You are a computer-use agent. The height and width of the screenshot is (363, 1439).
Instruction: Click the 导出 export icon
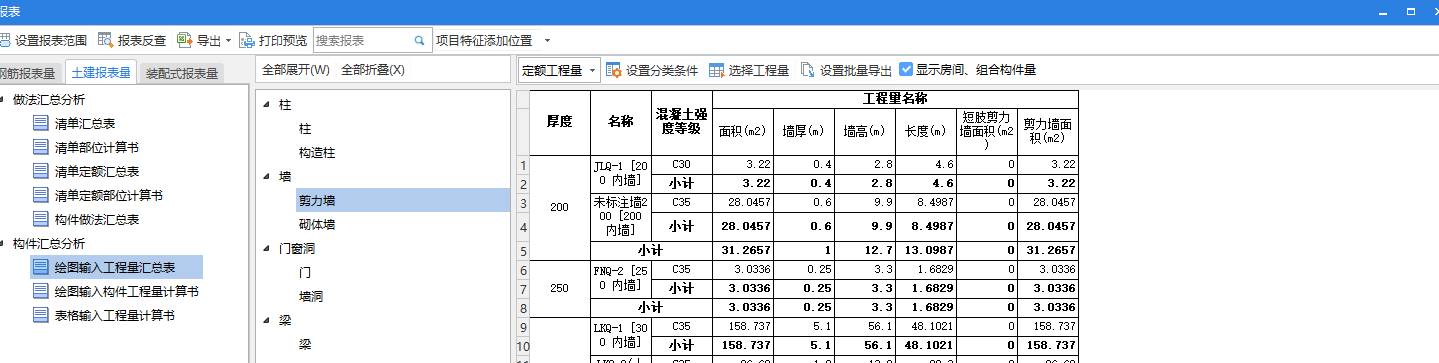tap(184, 41)
